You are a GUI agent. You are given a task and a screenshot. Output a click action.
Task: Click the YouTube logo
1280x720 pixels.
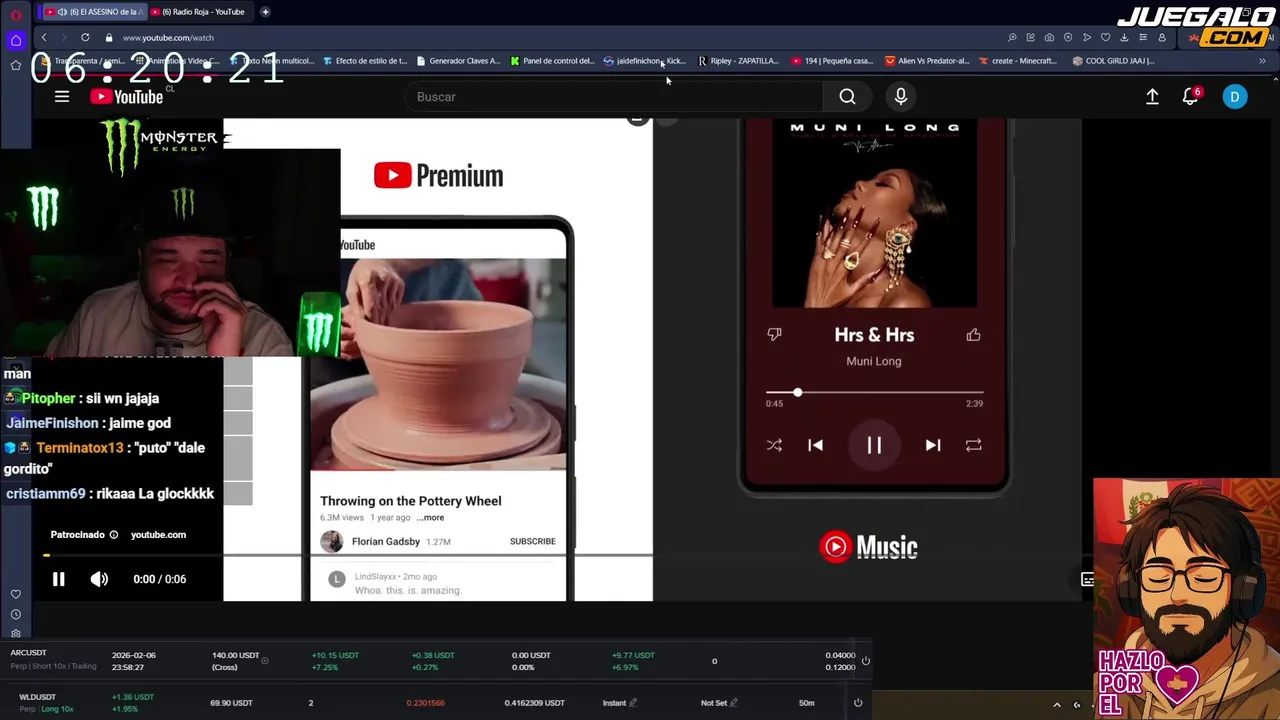coord(127,96)
